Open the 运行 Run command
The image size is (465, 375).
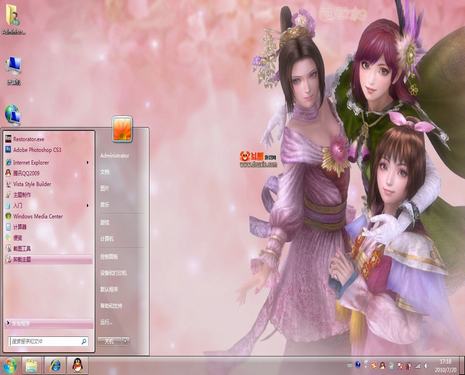pyautogui.click(x=106, y=322)
